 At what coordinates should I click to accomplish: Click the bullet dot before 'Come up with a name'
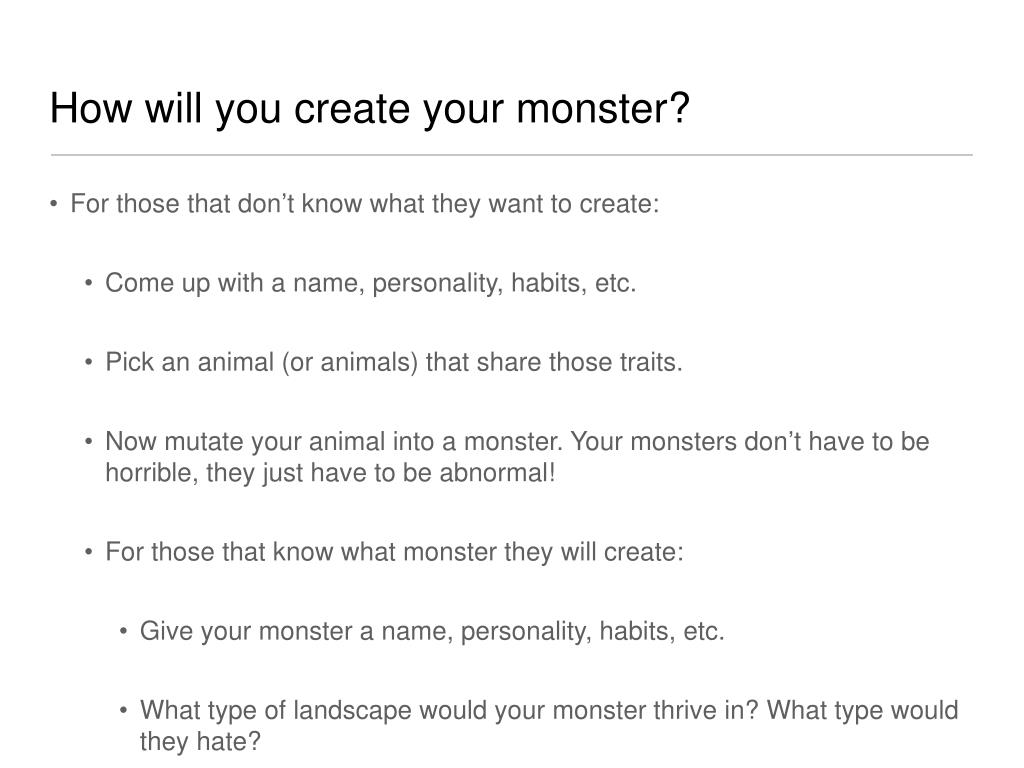pyautogui.click(x=89, y=283)
